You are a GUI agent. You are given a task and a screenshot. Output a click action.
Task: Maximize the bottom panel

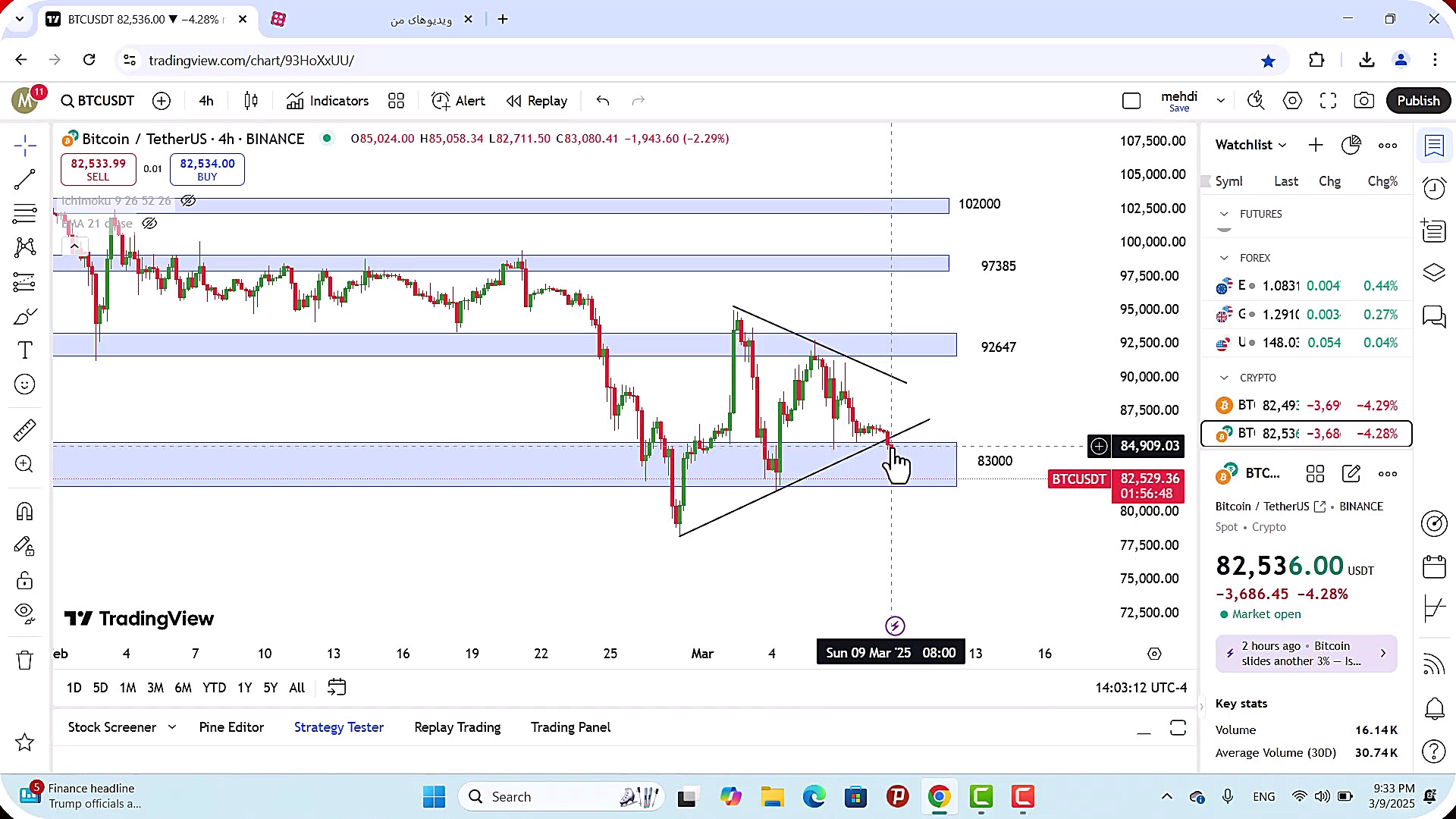[1178, 728]
